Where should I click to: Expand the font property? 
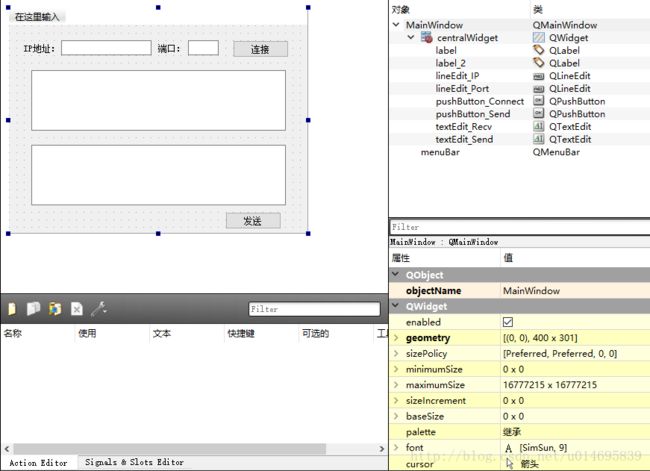point(396,447)
